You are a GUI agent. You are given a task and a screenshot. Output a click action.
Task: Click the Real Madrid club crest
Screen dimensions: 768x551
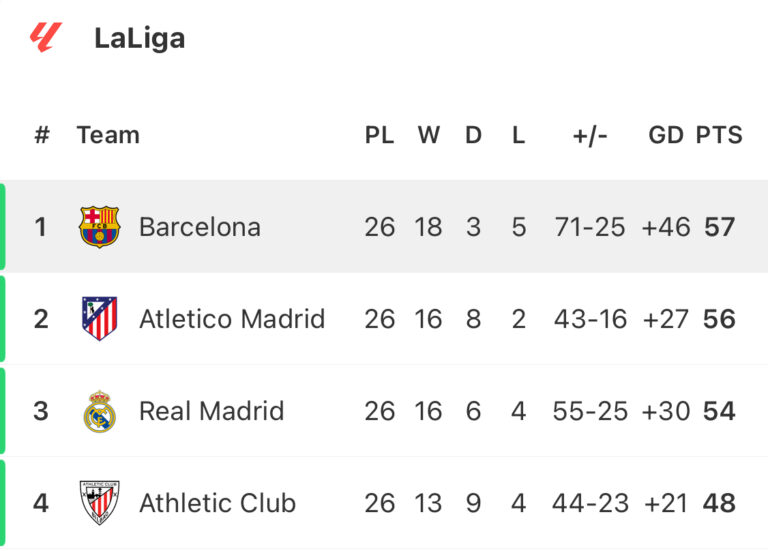(x=99, y=411)
